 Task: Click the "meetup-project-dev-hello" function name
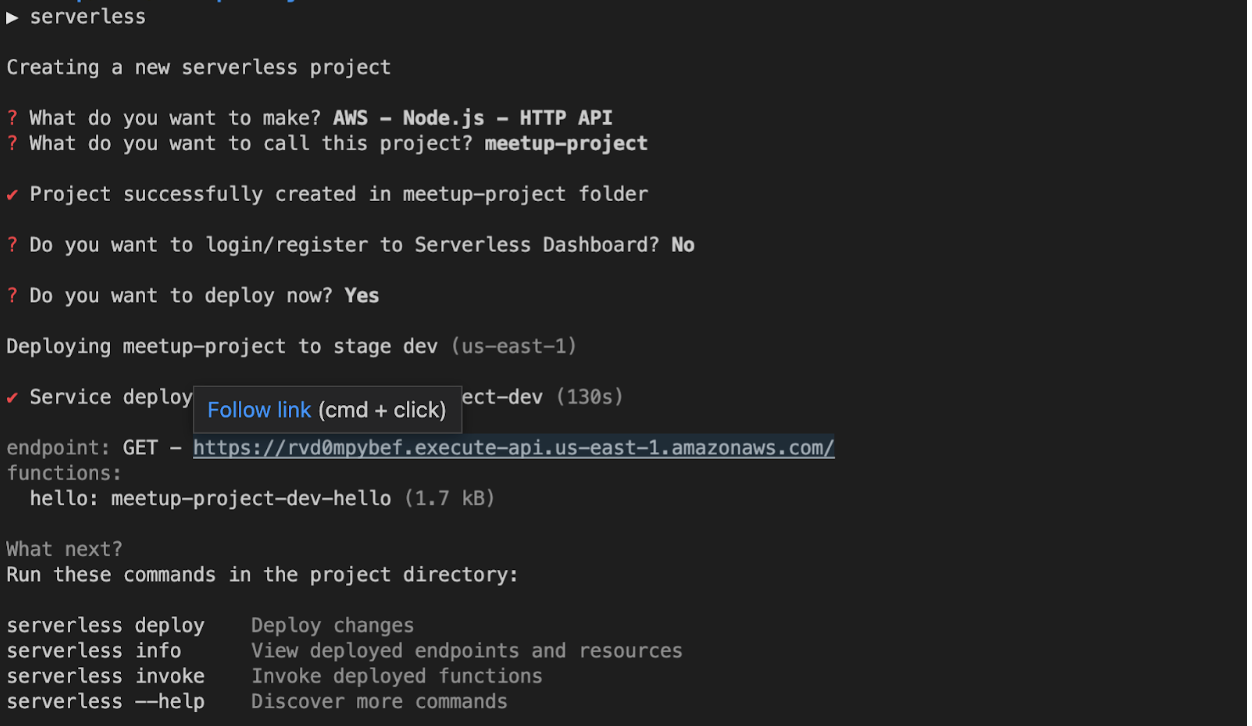tap(251, 498)
